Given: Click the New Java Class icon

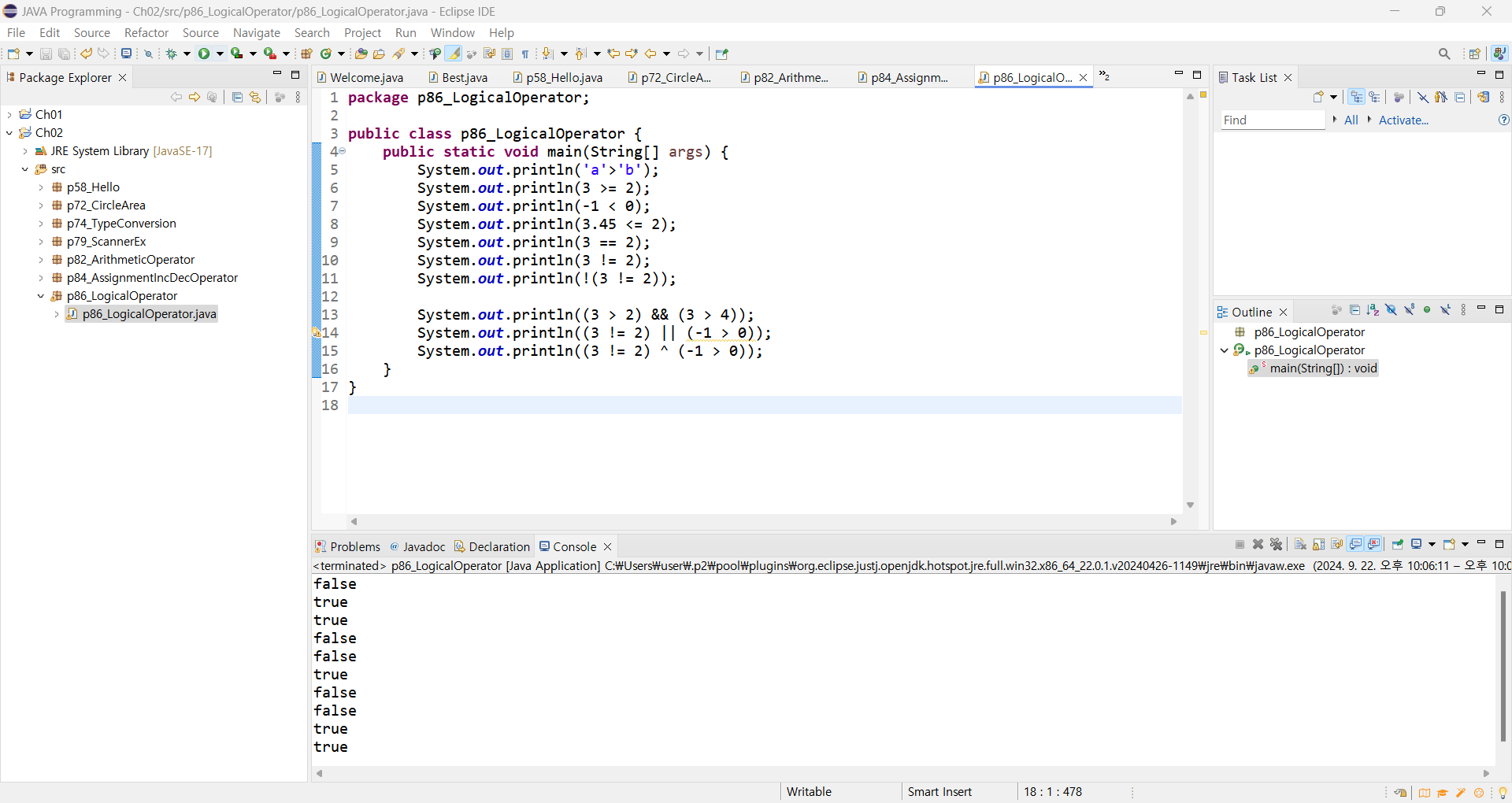Looking at the screenshot, I should click(x=325, y=54).
